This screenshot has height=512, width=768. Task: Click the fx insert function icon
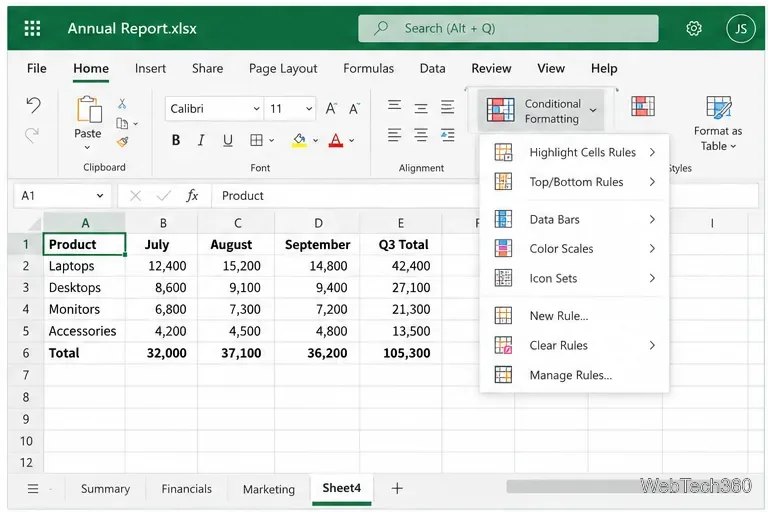(192, 196)
